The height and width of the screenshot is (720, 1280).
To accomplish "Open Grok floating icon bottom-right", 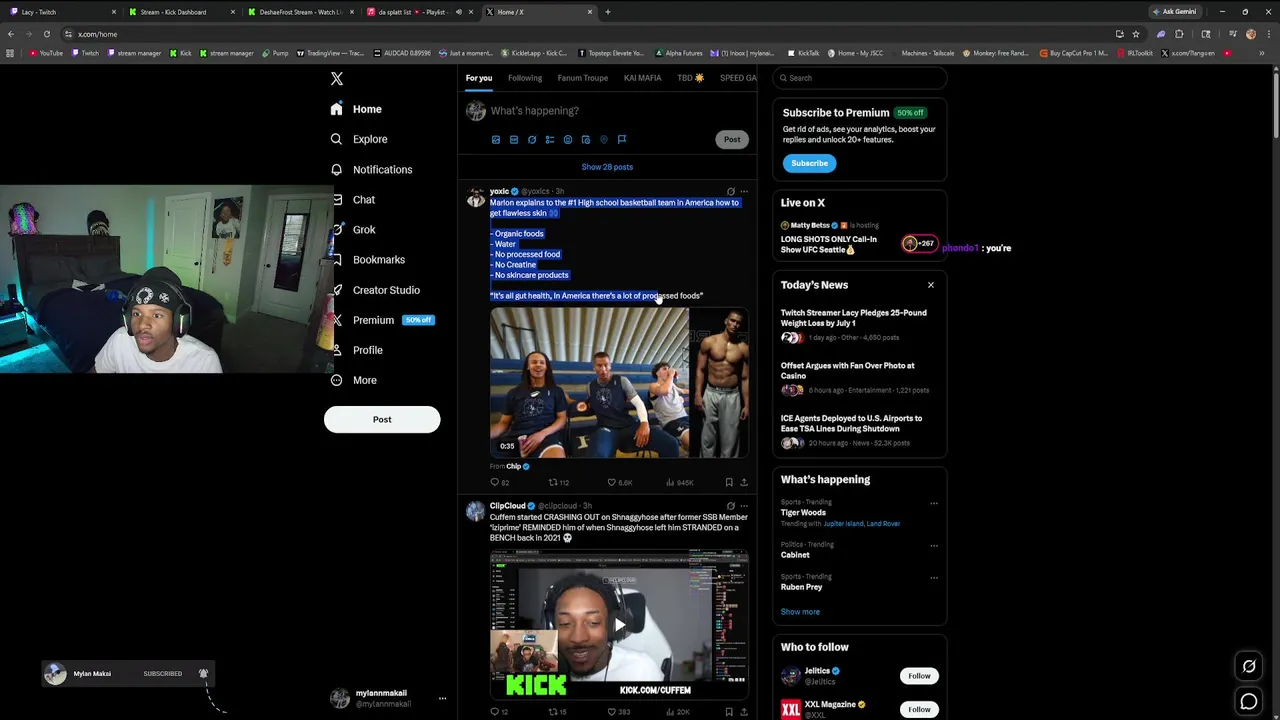I will 1249,667.
